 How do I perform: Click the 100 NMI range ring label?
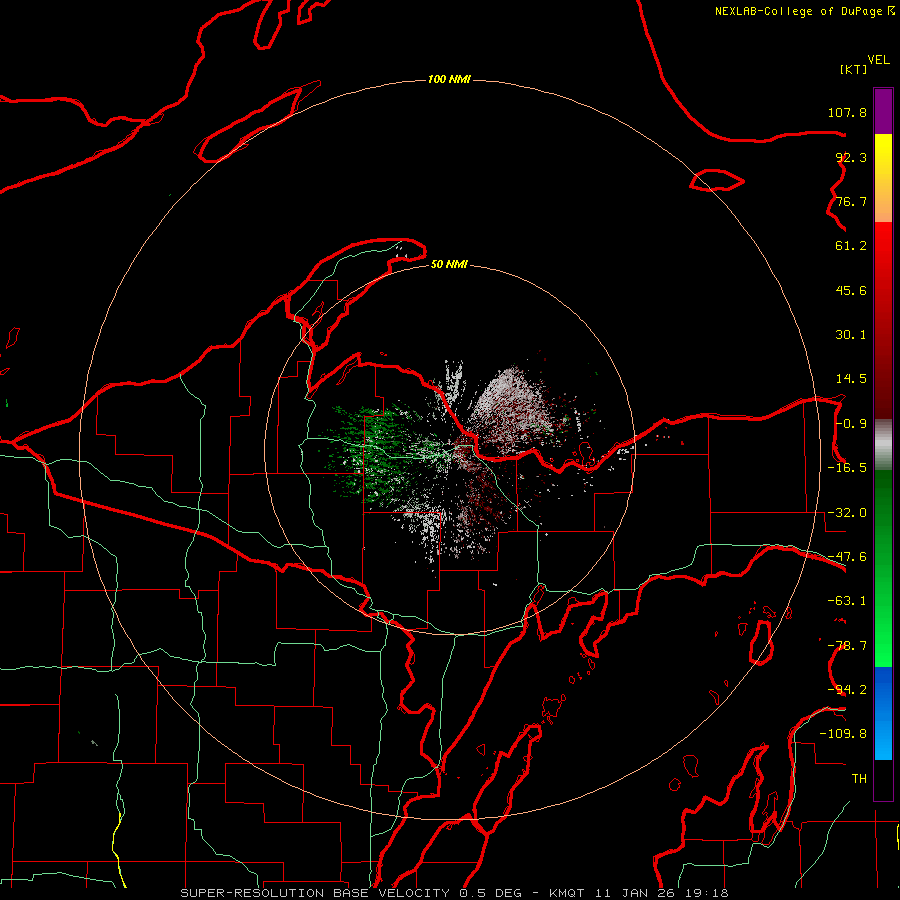(x=449, y=79)
